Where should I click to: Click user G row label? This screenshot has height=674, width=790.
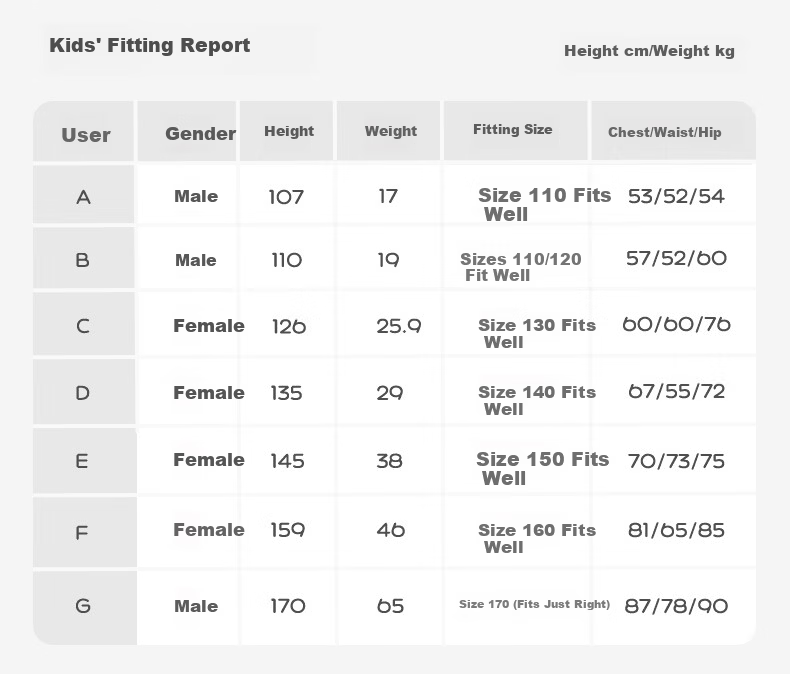[83, 605]
